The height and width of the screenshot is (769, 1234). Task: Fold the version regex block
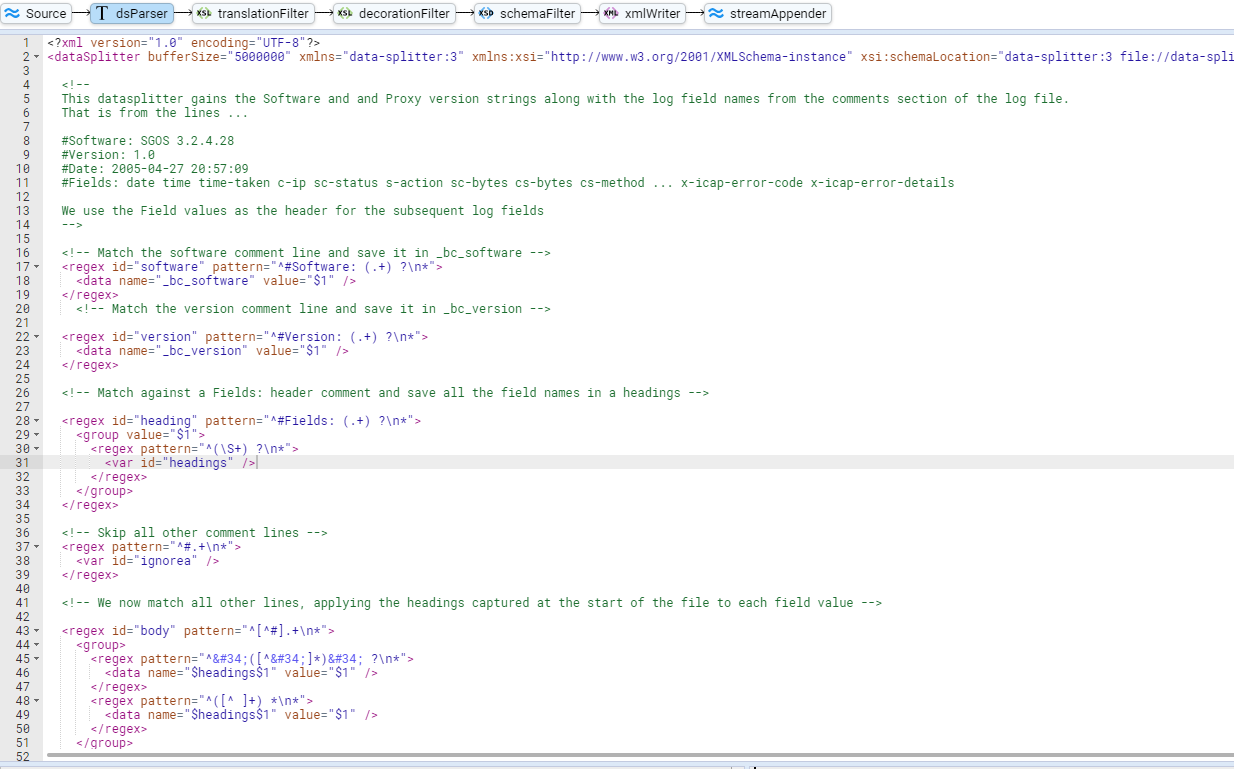pyautogui.click(x=37, y=337)
